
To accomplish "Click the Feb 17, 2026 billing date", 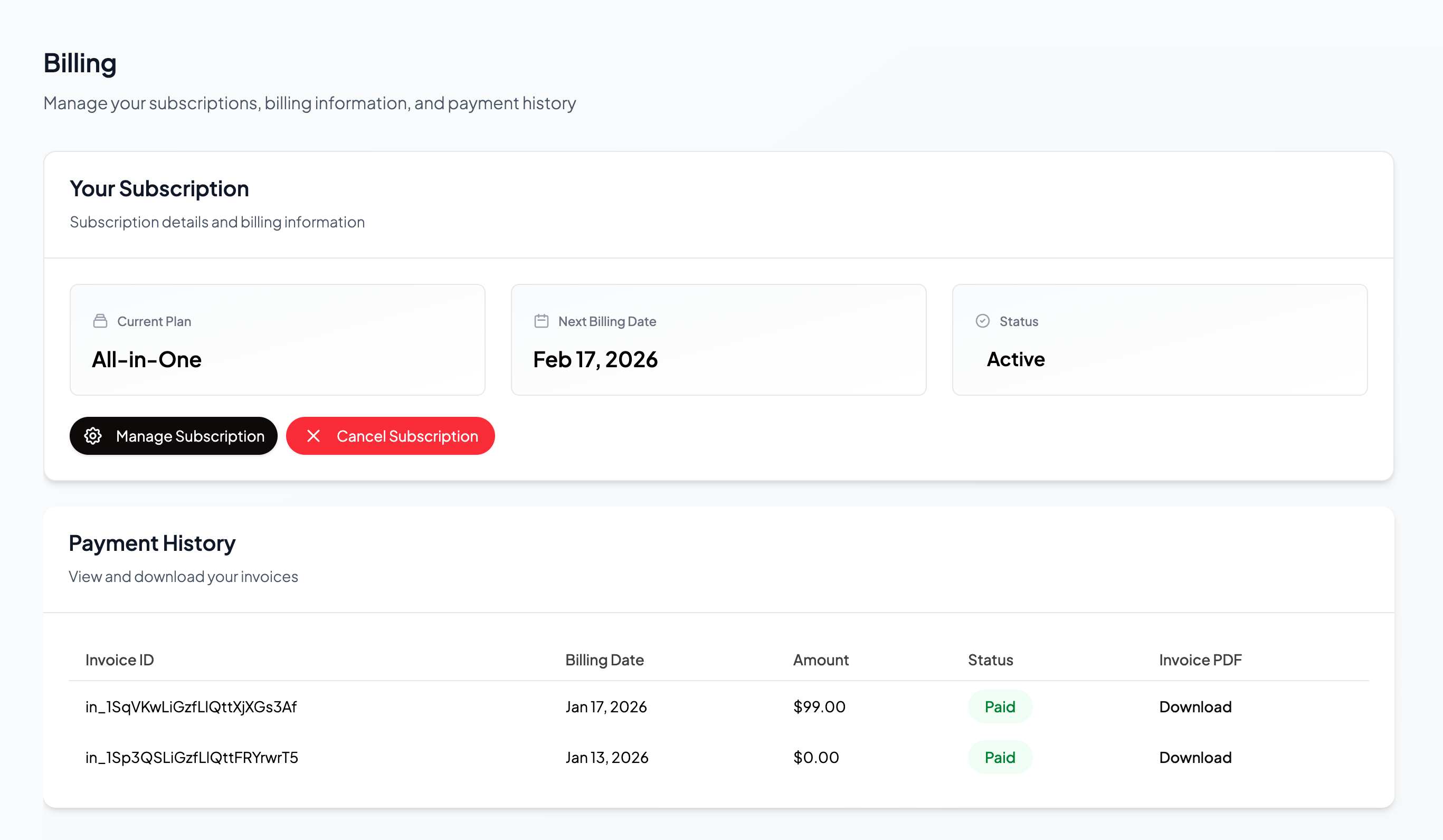I will click(595, 360).
